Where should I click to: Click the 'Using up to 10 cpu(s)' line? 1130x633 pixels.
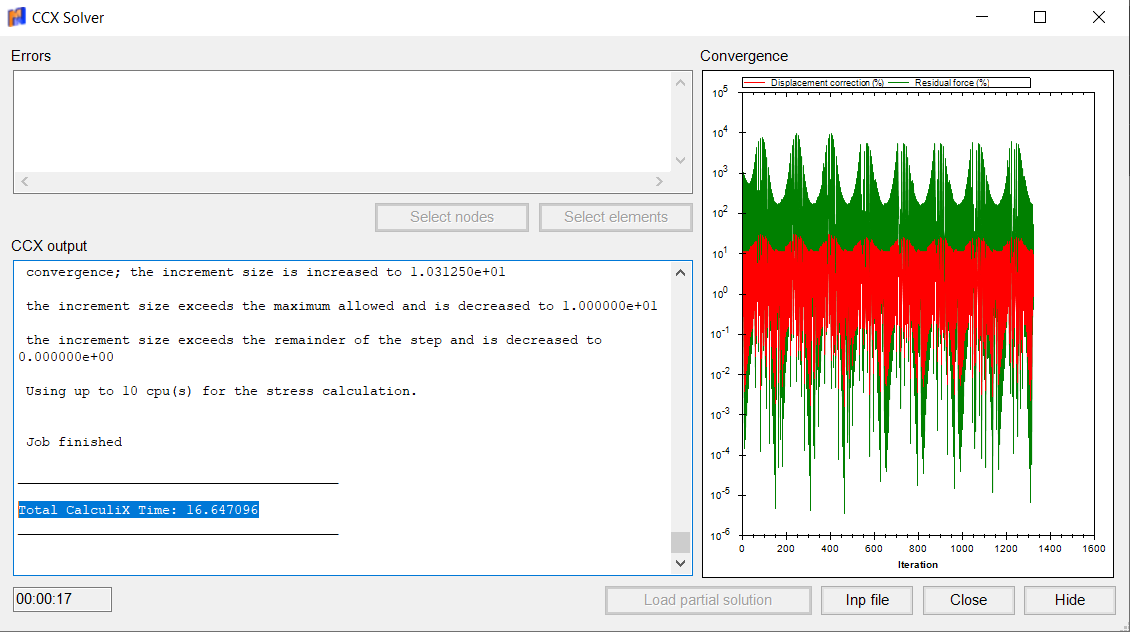221,391
